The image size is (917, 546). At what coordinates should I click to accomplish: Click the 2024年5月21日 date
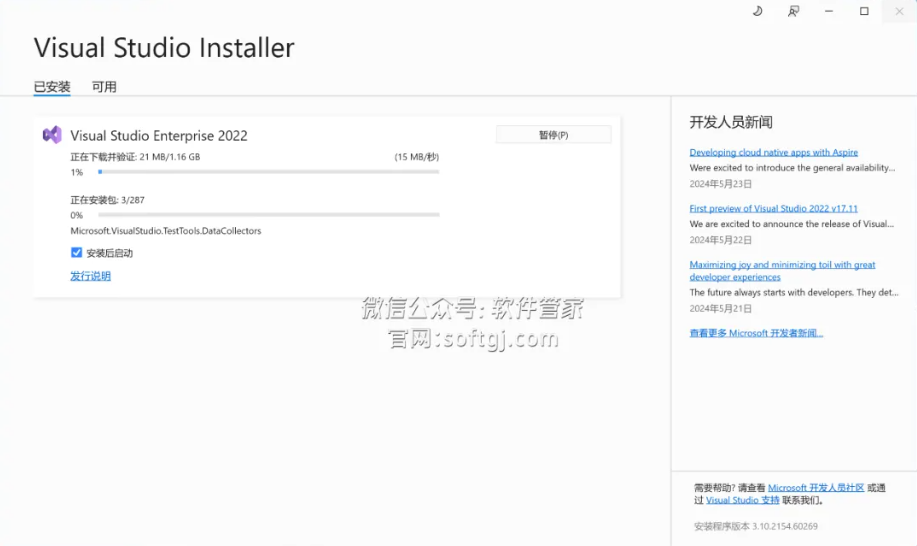click(x=720, y=308)
